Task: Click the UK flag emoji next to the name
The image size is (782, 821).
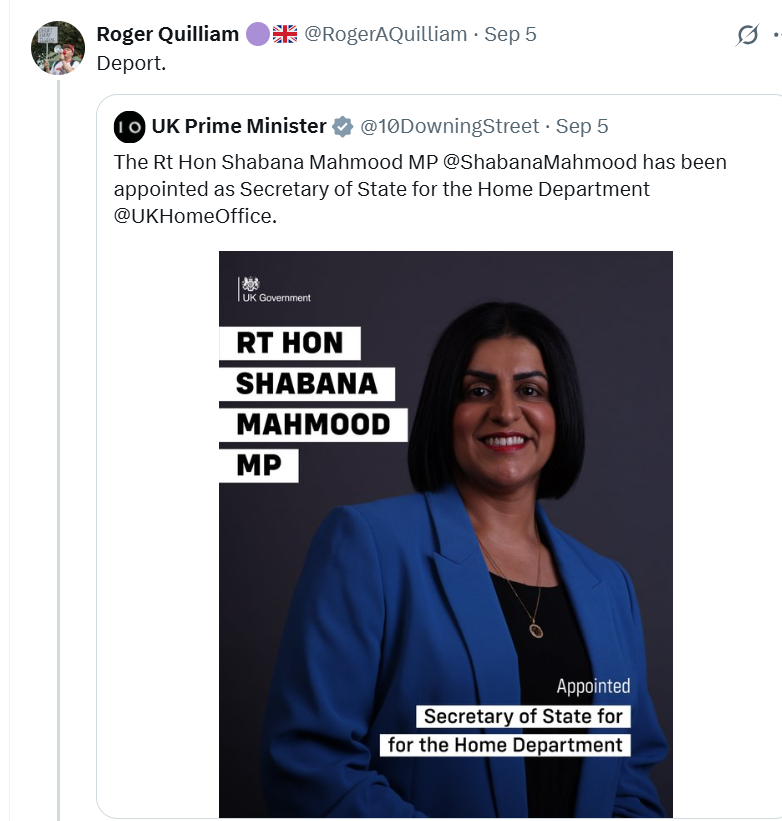Action: click(285, 34)
